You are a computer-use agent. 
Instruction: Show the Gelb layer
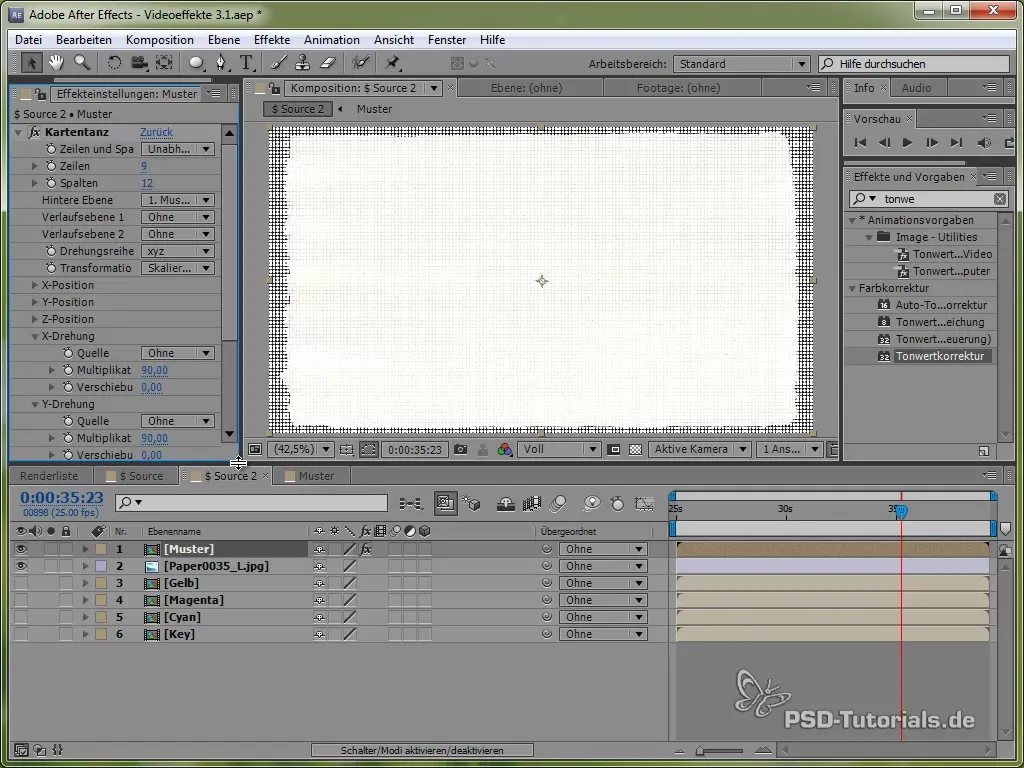[21, 583]
